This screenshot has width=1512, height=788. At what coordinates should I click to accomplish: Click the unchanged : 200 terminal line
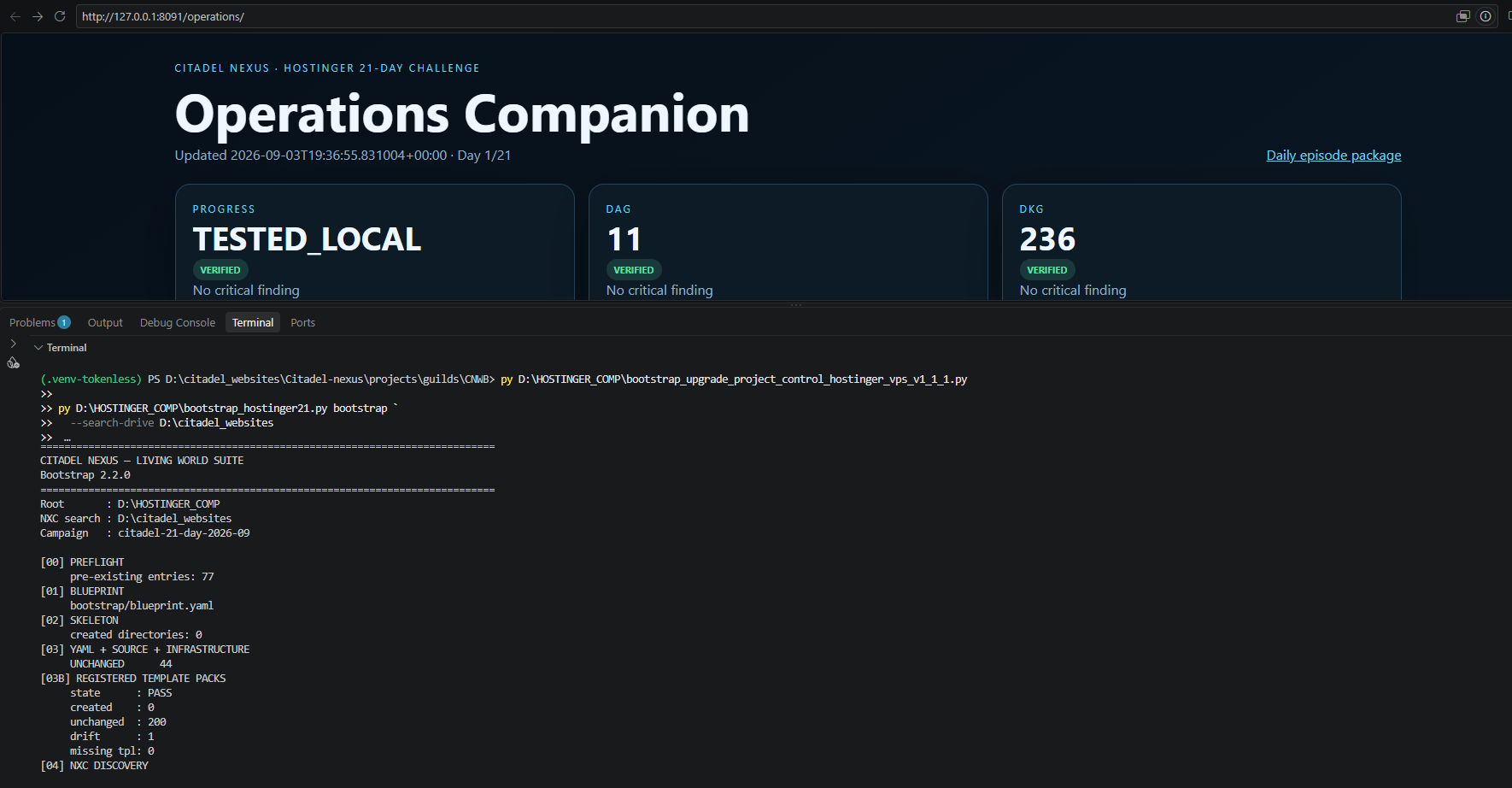pyautogui.click(x=118, y=722)
